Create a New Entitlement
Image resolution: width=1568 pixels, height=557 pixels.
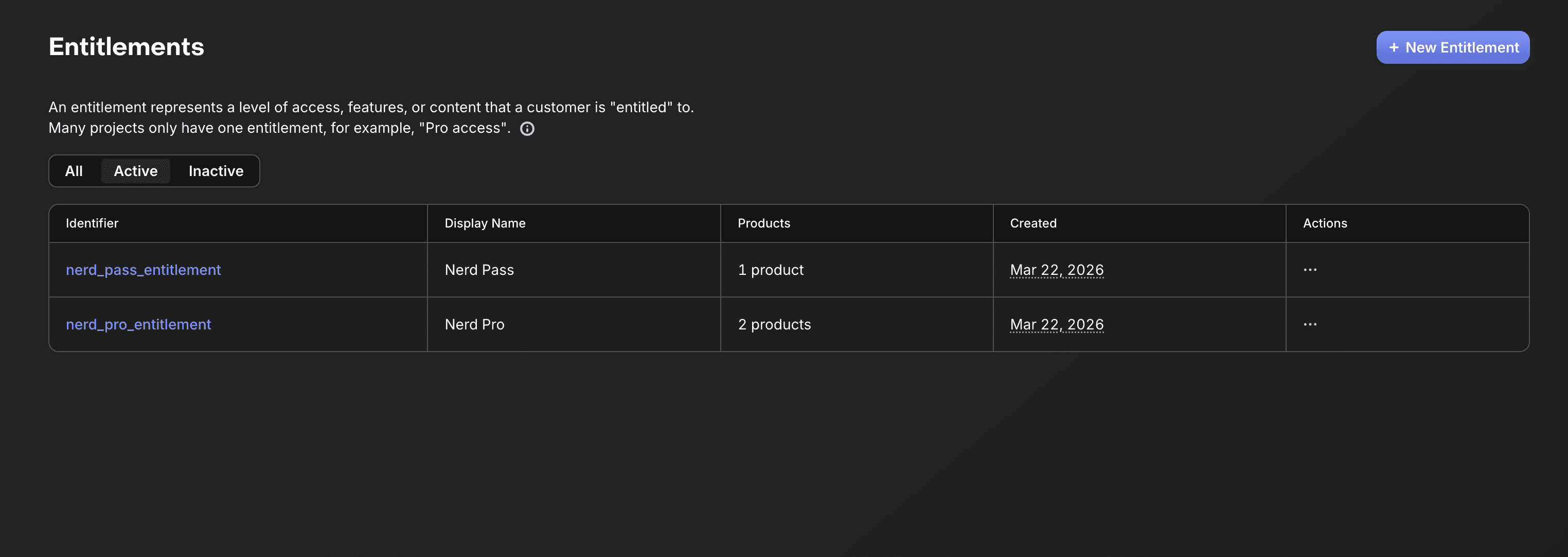(x=1453, y=47)
